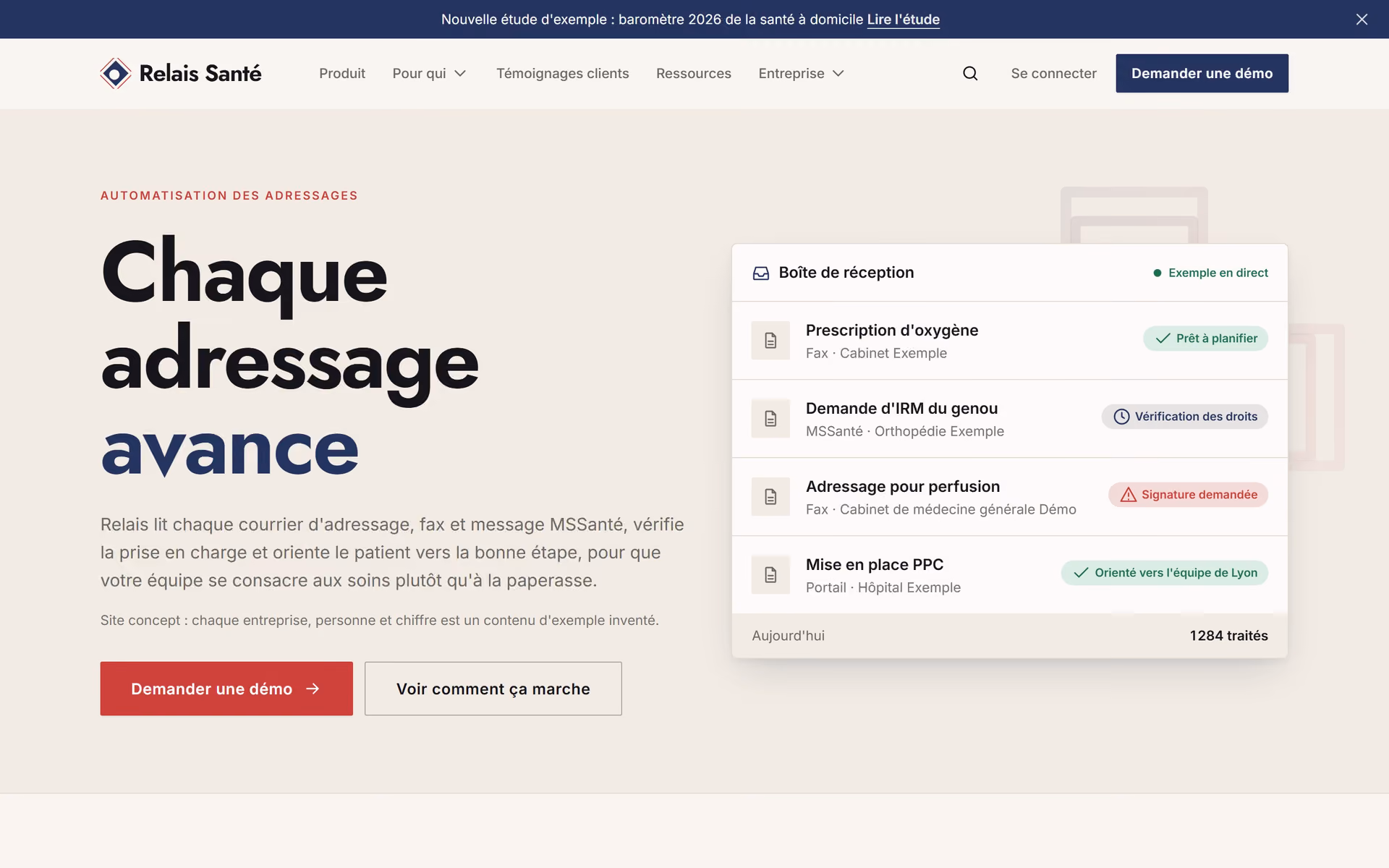The width and height of the screenshot is (1389, 868).
Task: Click the Exemple en direct status label
Action: [1218, 273]
